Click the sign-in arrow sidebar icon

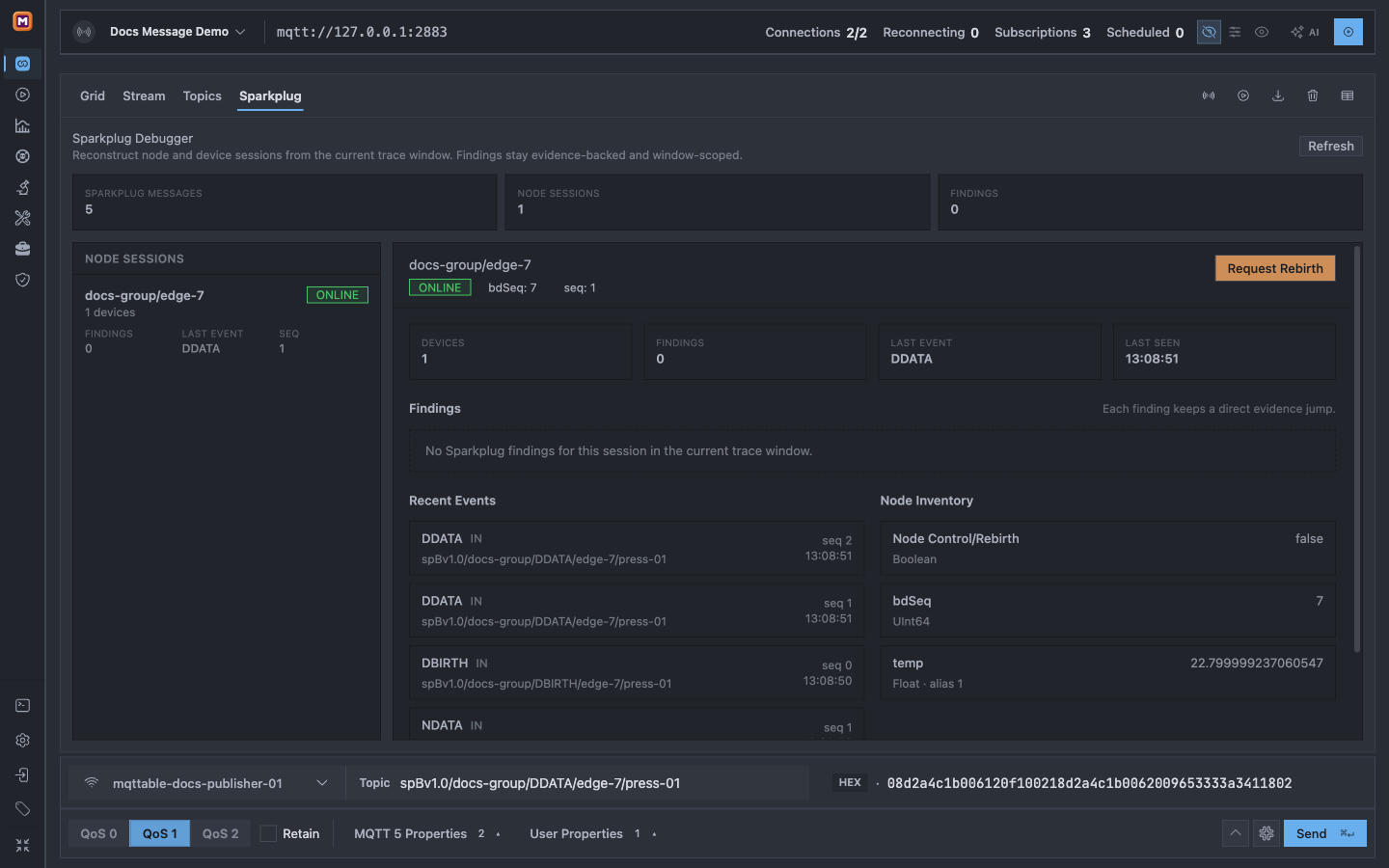22,775
